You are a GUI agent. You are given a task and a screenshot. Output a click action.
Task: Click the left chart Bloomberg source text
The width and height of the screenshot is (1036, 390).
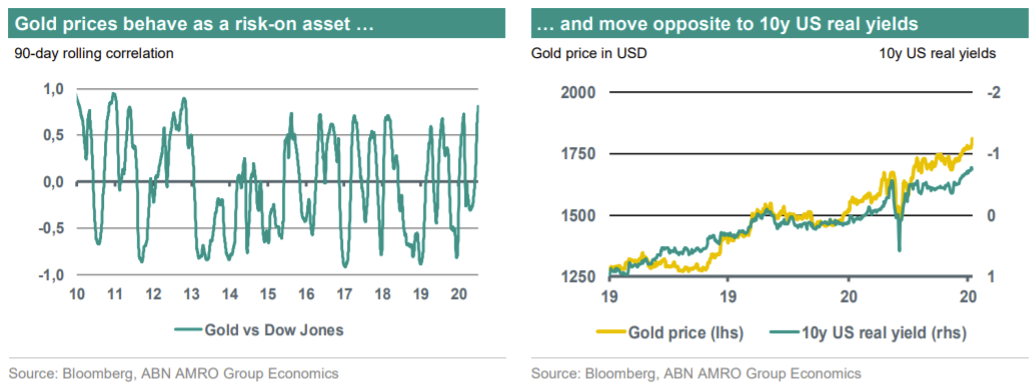click(x=176, y=373)
